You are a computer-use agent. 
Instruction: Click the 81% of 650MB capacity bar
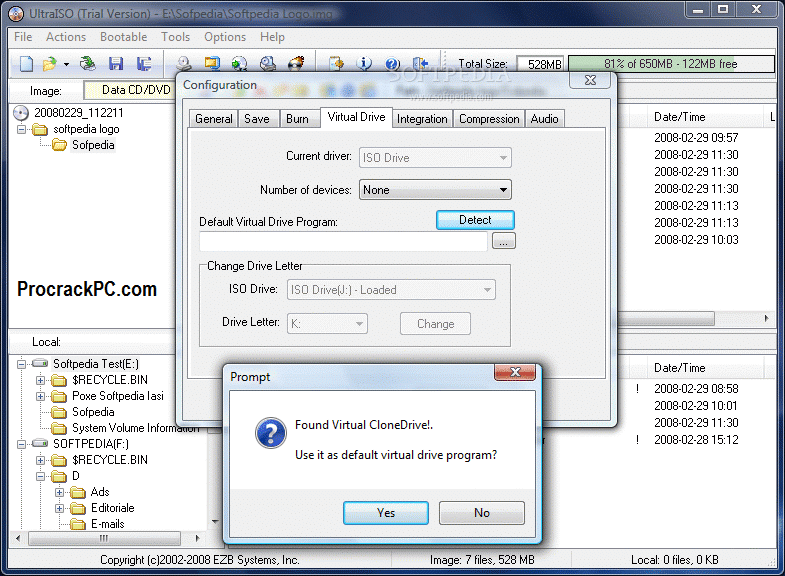(671, 64)
